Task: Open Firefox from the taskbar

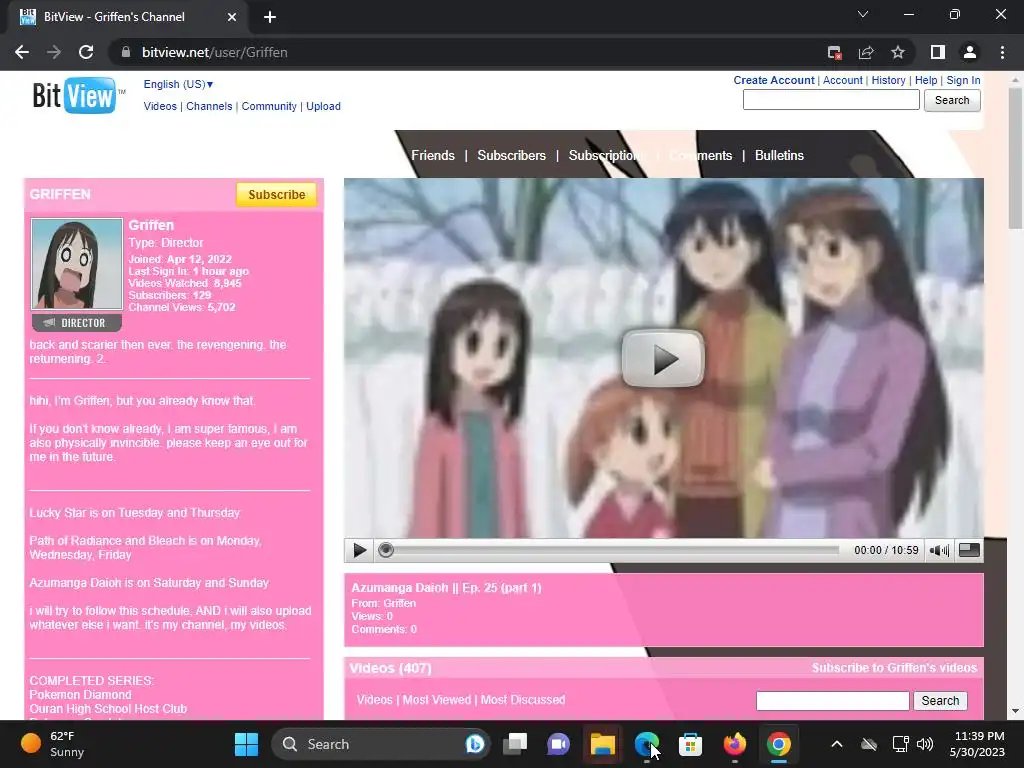Action: [x=735, y=744]
